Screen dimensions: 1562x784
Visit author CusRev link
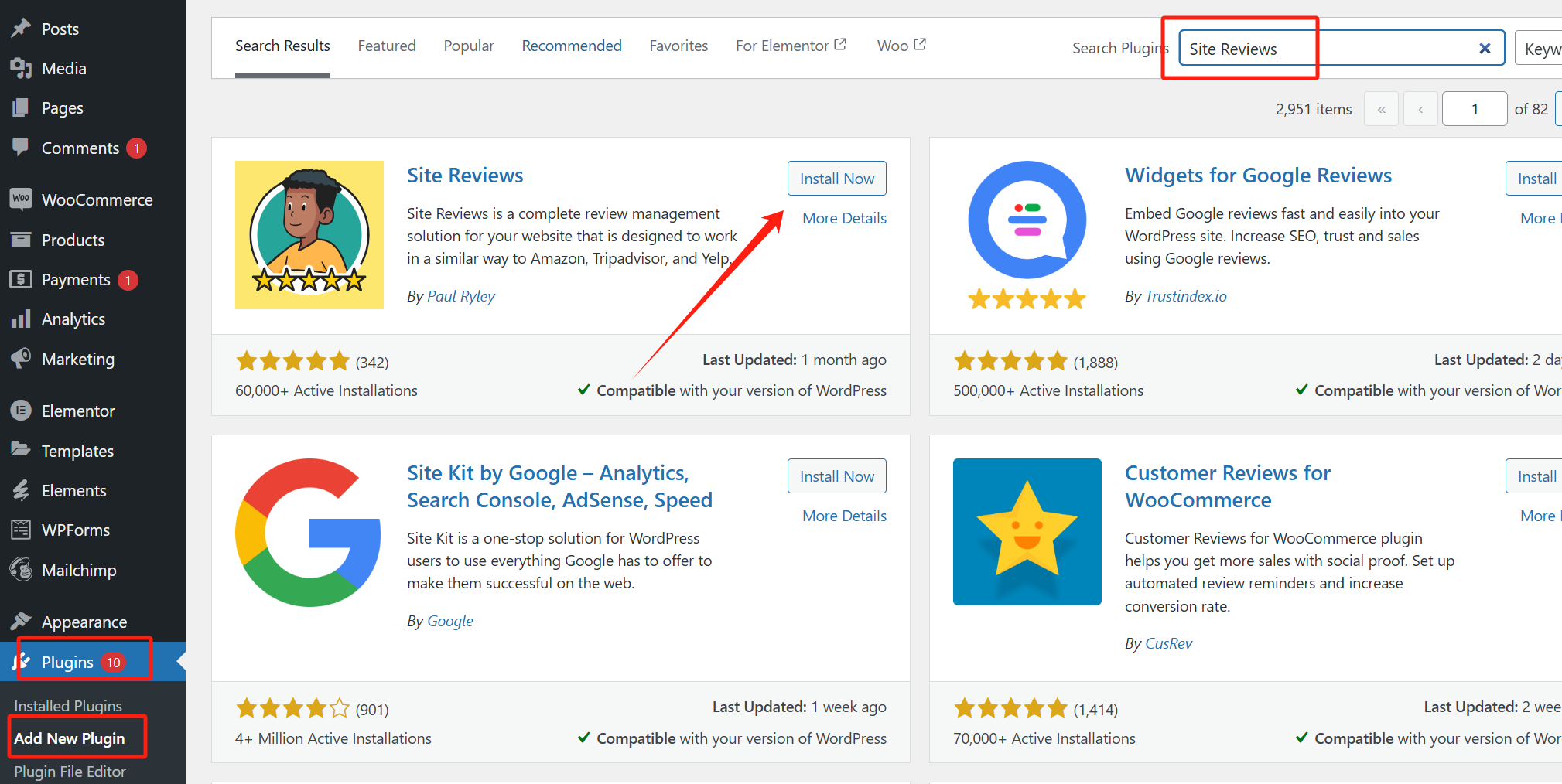coord(1168,643)
